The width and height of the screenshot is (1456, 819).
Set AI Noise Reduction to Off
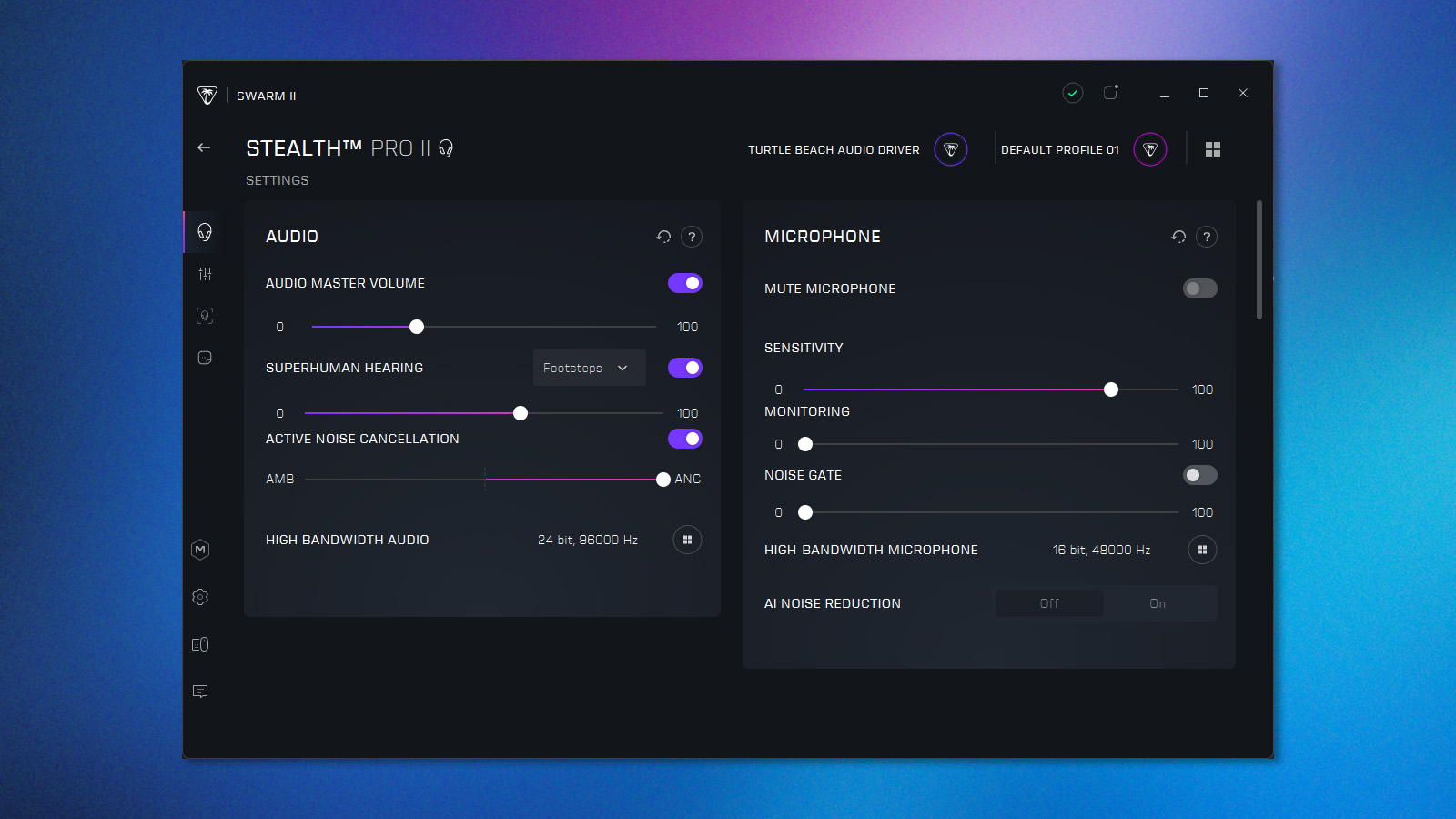pyautogui.click(x=1049, y=603)
